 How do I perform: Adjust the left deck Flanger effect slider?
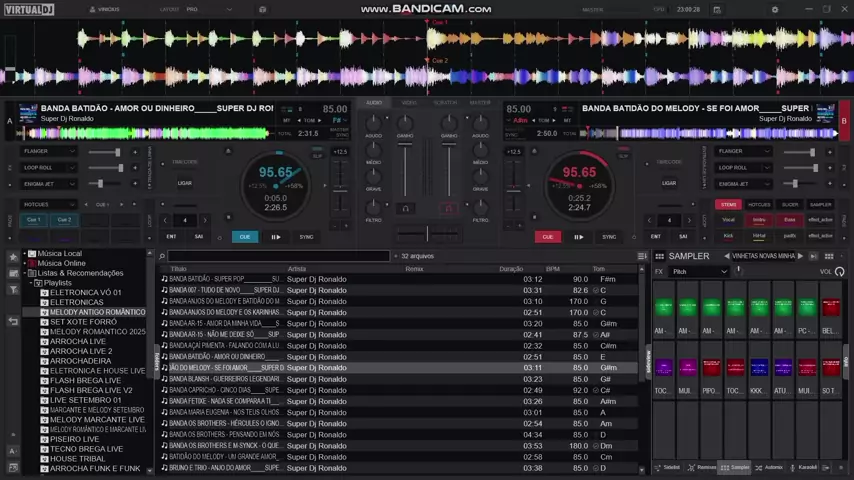click(x=117, y=152)
